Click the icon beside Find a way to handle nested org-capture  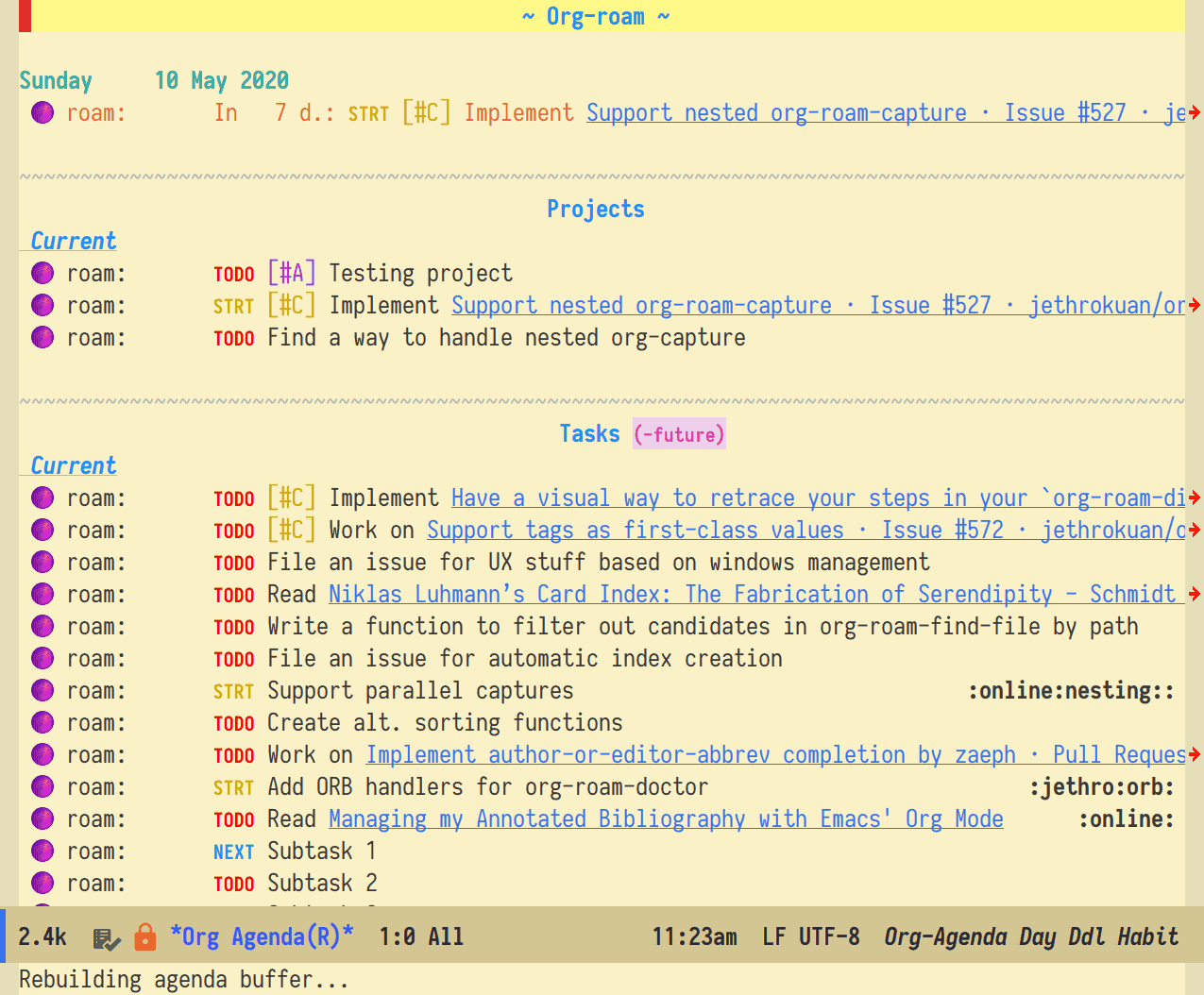pyautogui.click(x=42, y=338)
